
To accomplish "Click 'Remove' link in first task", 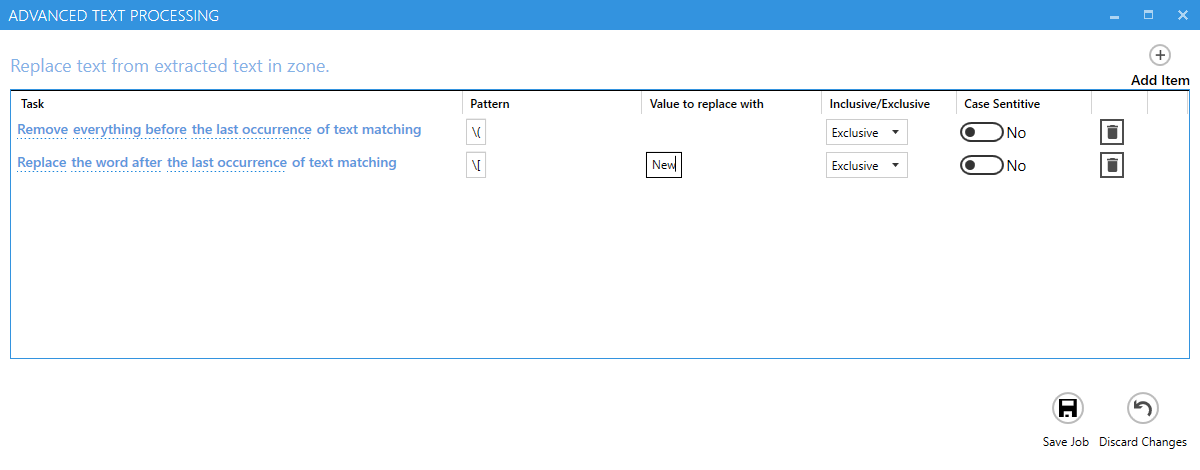I will (42, 130).
